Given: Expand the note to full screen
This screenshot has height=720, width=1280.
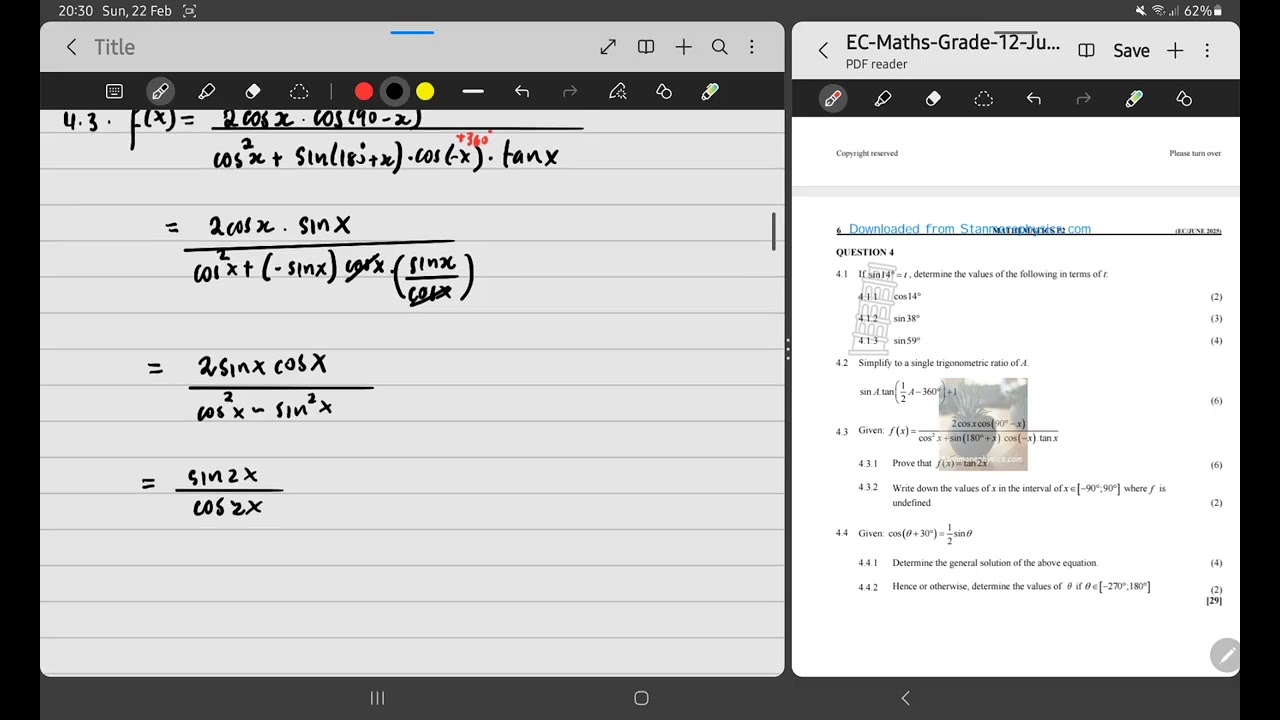Looking at the screenshot, I should pos(608,47).
